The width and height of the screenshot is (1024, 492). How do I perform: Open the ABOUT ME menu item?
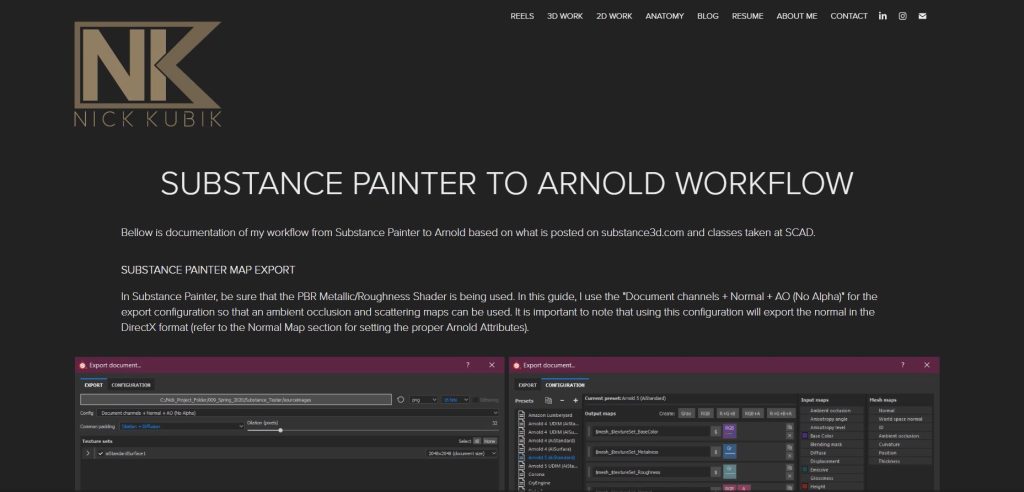click(797, 16)
